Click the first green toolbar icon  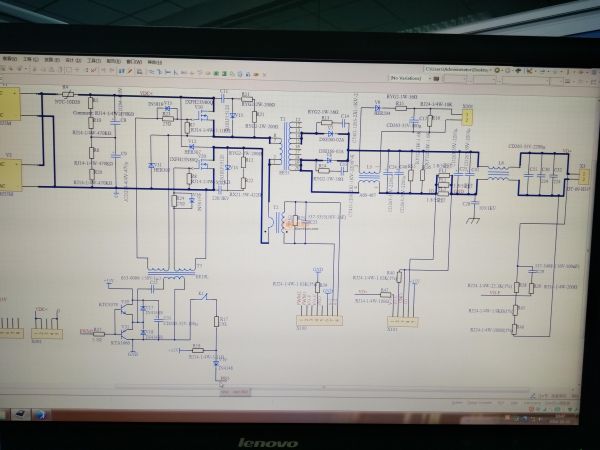click(217, 73)
